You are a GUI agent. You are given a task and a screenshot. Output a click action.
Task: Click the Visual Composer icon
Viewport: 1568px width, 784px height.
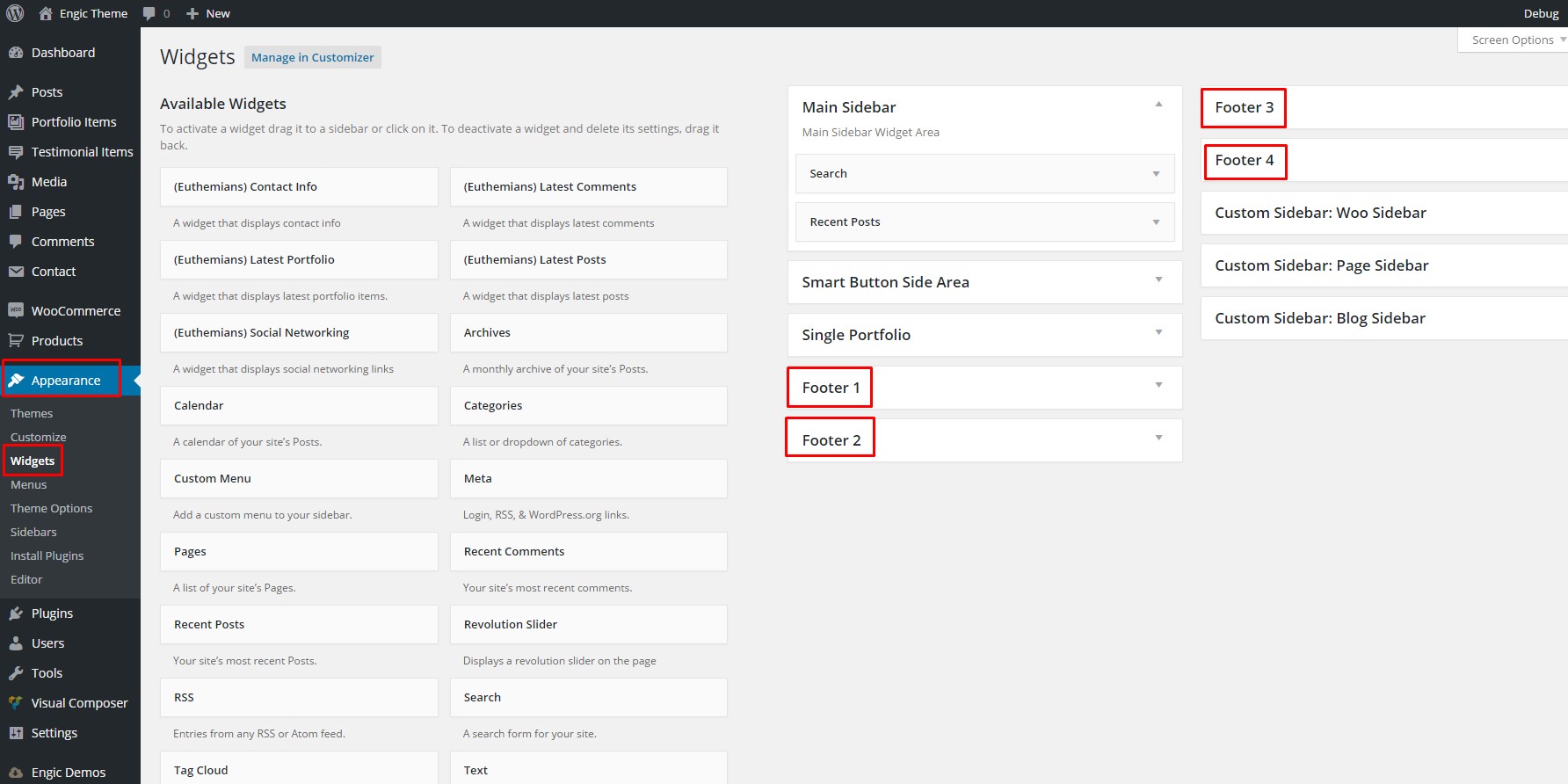click(16, 703)
